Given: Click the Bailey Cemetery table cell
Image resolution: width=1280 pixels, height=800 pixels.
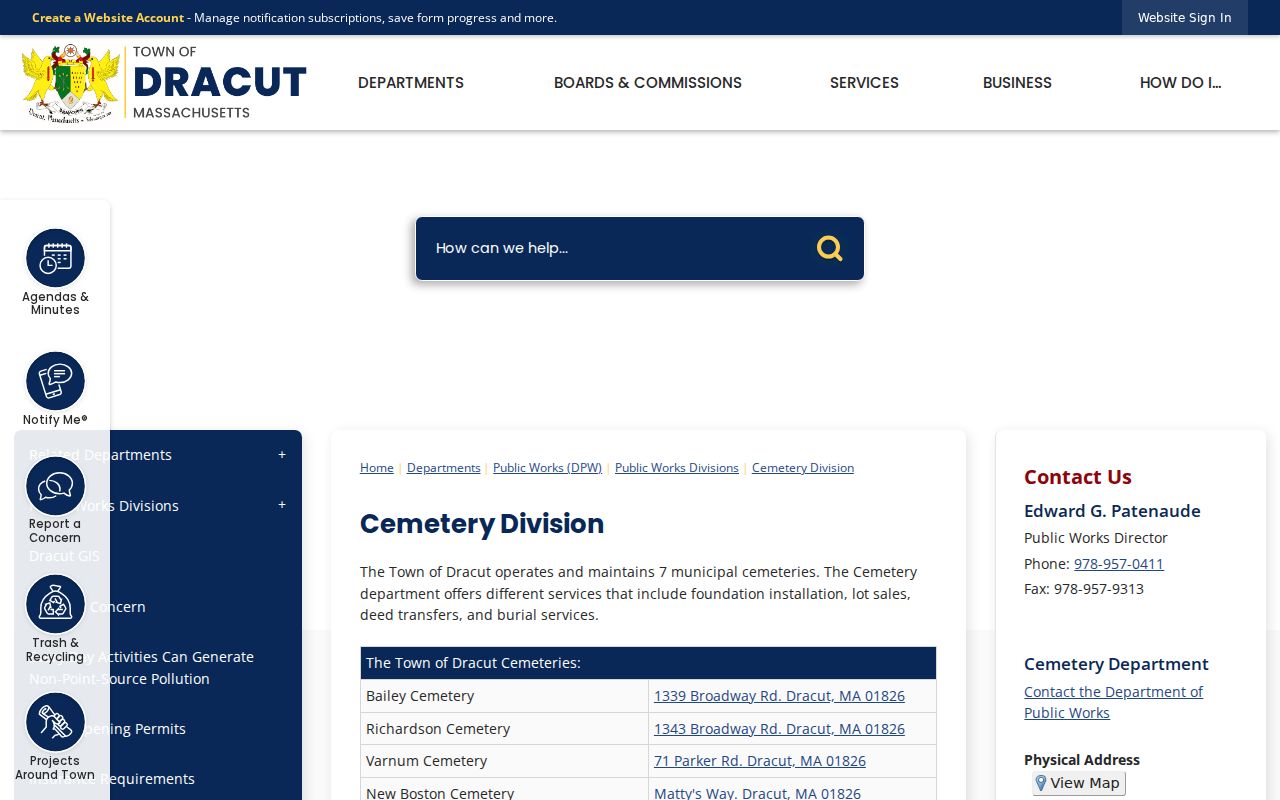Looking at the screenshot, I should [x=505, y=696].
